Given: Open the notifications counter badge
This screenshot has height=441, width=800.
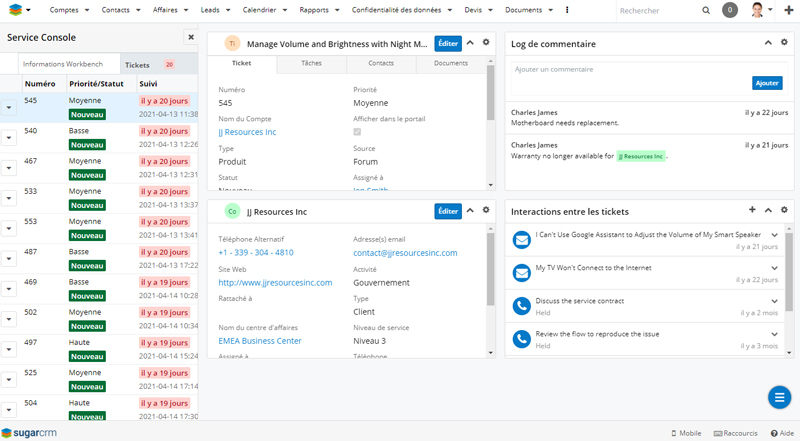Looking at the screenshot, I should (730, 10).
